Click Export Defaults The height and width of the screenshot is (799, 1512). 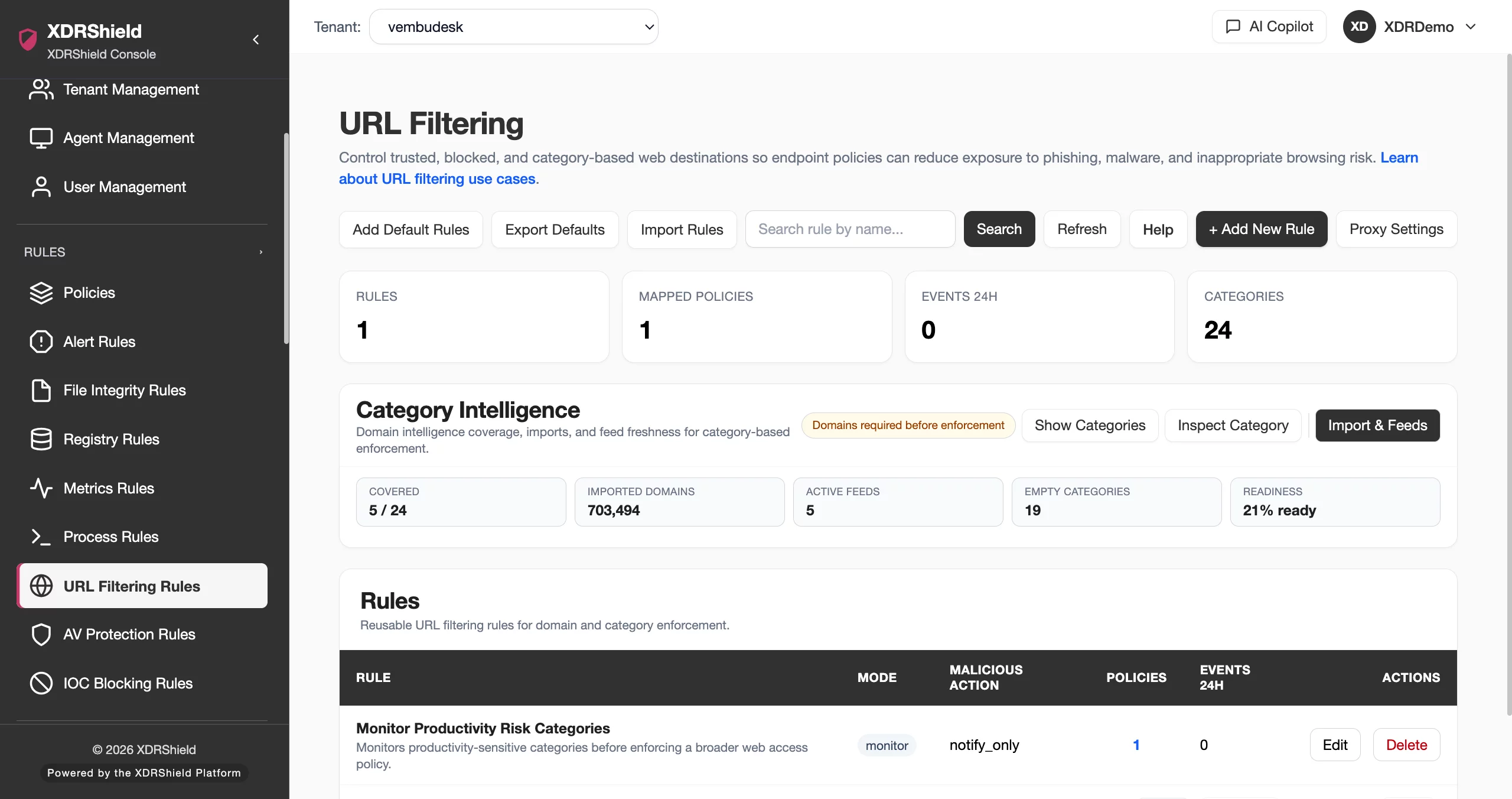[555, 229]
